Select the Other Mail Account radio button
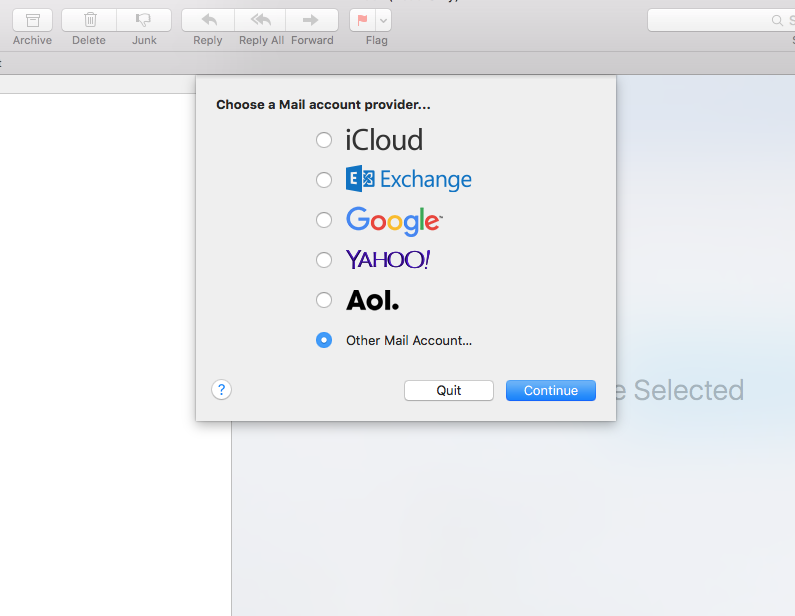The image size is (795, 616). (x=324, y=340)
